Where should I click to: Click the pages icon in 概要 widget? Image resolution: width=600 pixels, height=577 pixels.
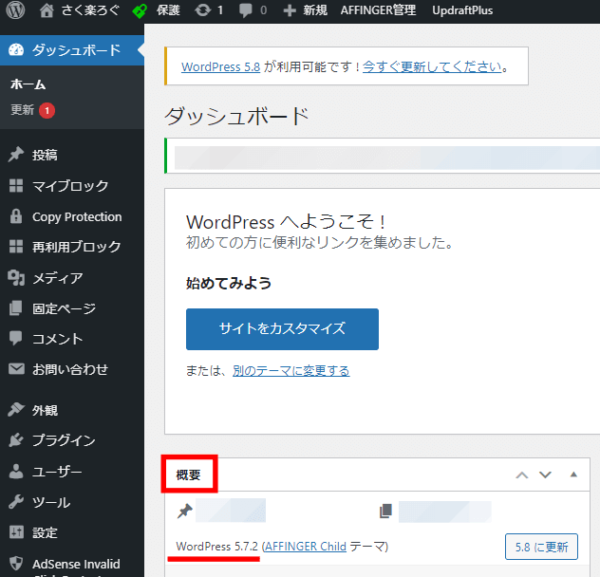pyautogui.click(x=386, y=511)
